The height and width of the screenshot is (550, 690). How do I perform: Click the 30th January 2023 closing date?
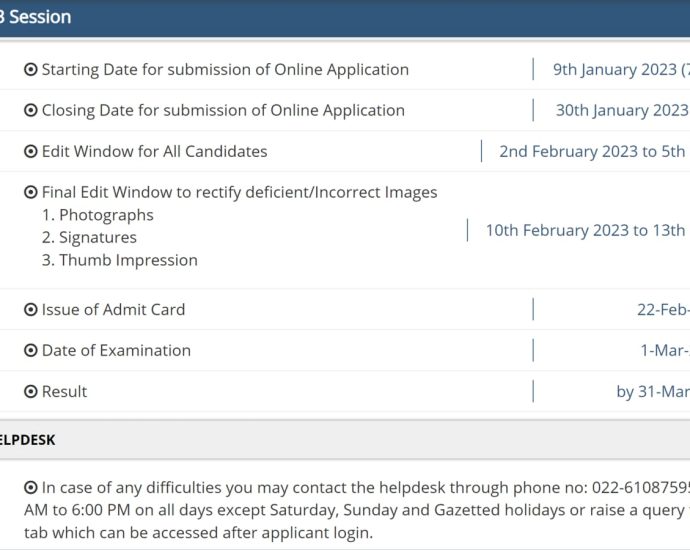(621, 111)
